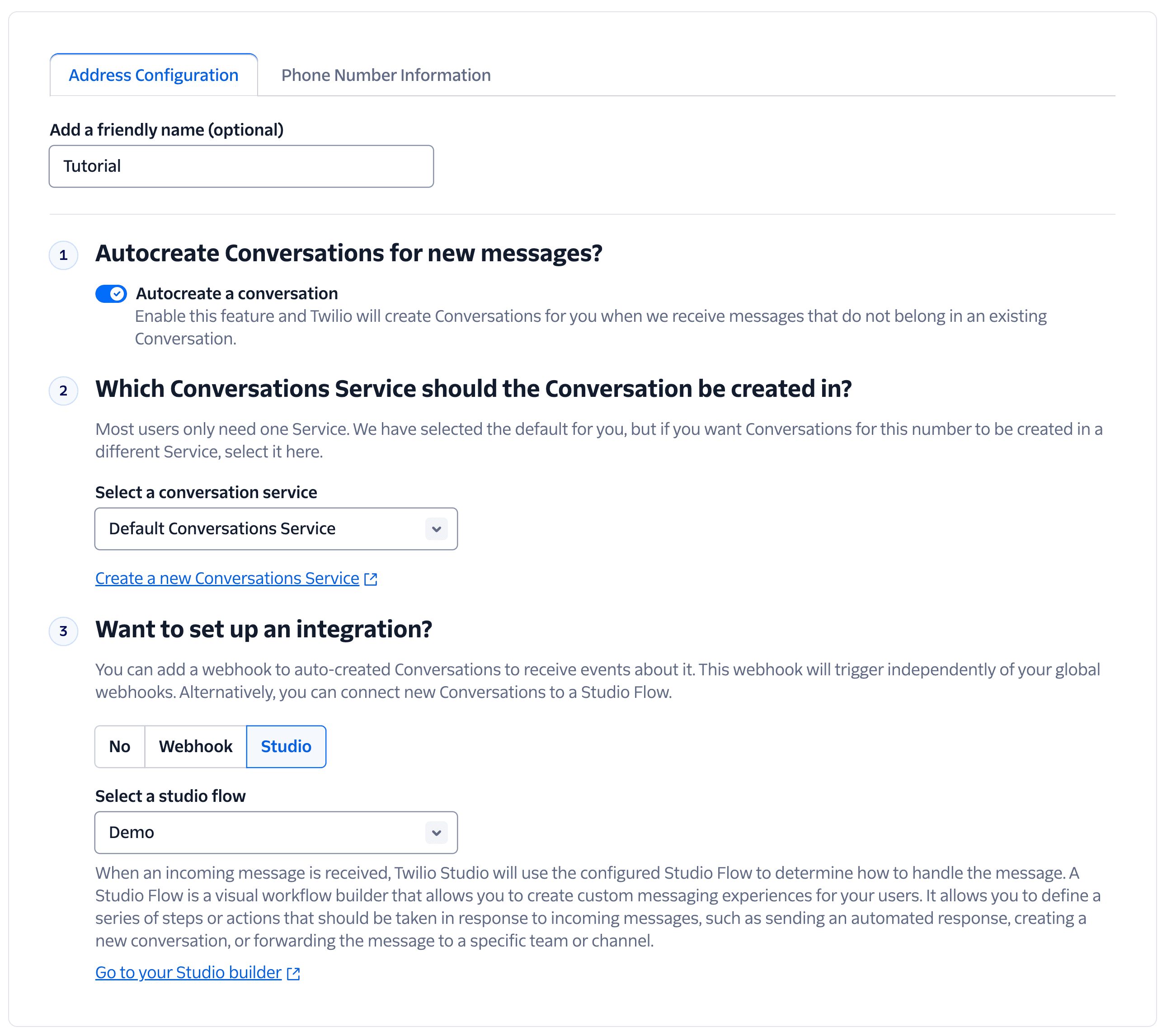
Task: Open the Go to your Studio builder link
Action: coord(189,973)
